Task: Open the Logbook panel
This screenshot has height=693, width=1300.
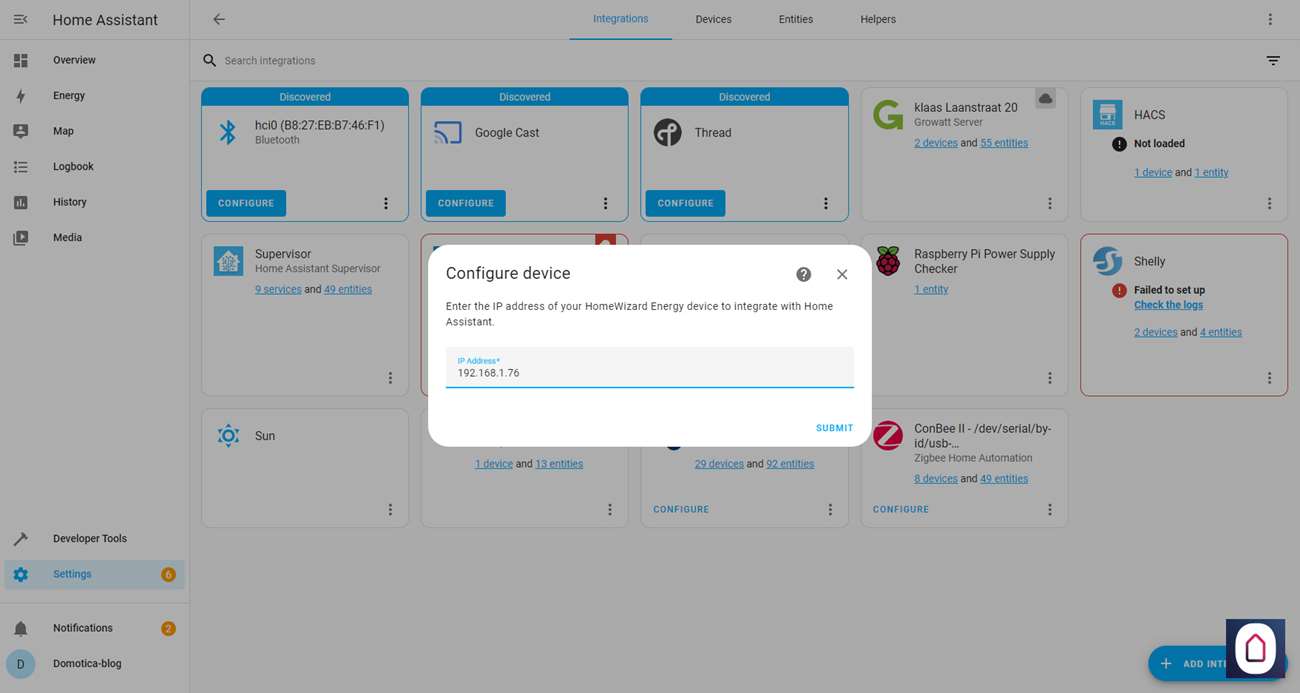Action: point(94,167)
